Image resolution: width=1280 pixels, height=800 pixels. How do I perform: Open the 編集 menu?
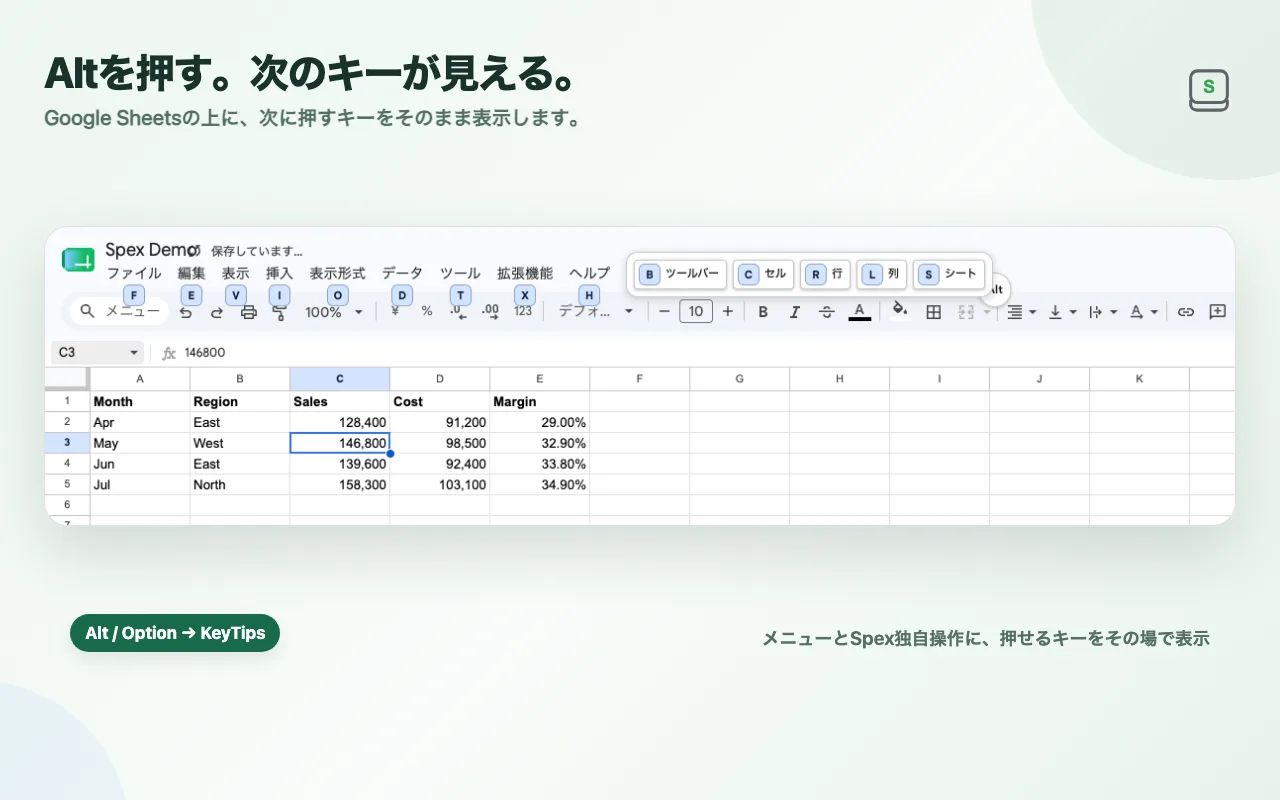coord(191,273)
